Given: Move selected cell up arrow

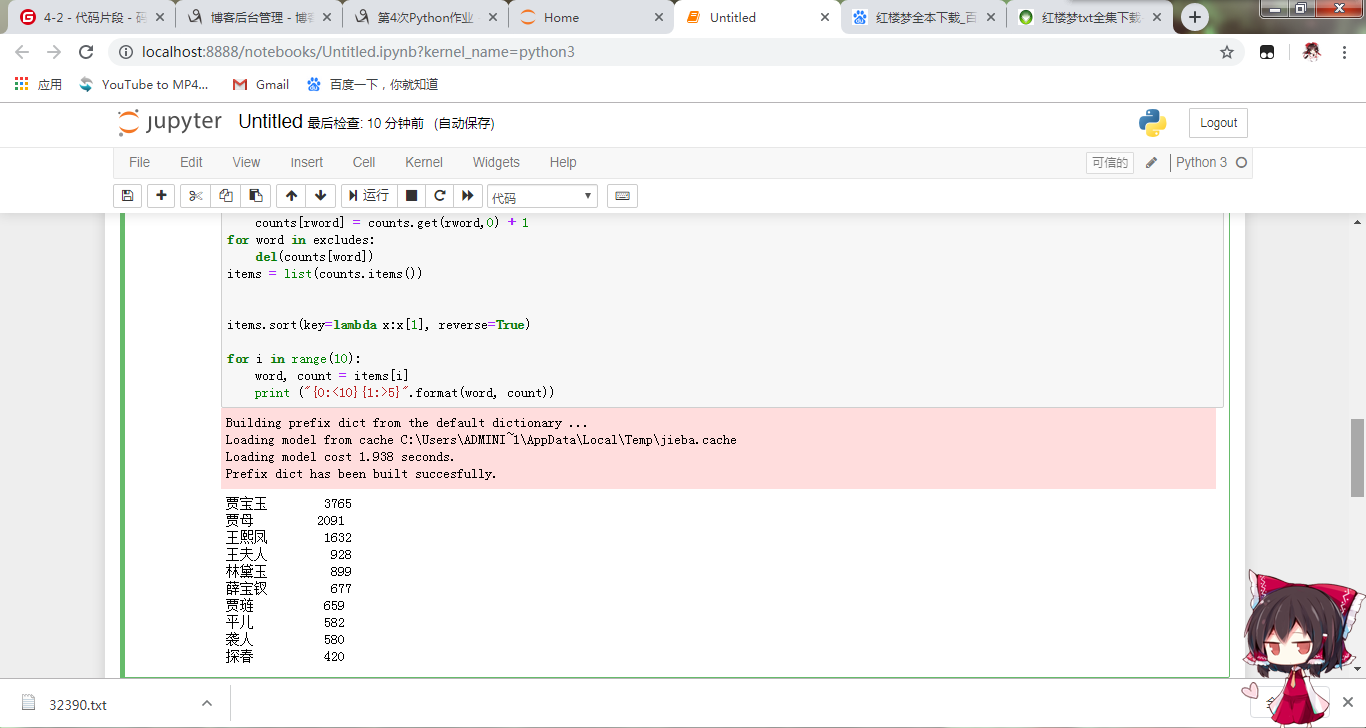Looking at the screenshot, I should 291,196.
